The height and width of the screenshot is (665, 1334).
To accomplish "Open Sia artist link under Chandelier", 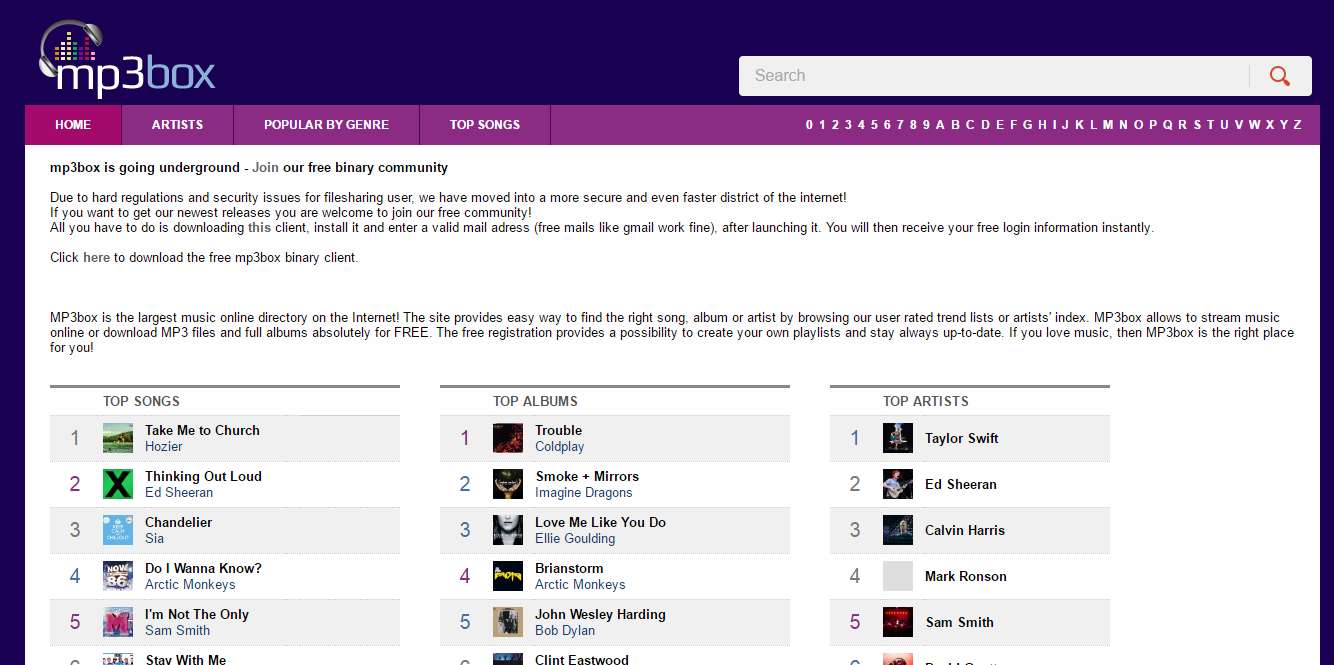I will pos(154,539).
